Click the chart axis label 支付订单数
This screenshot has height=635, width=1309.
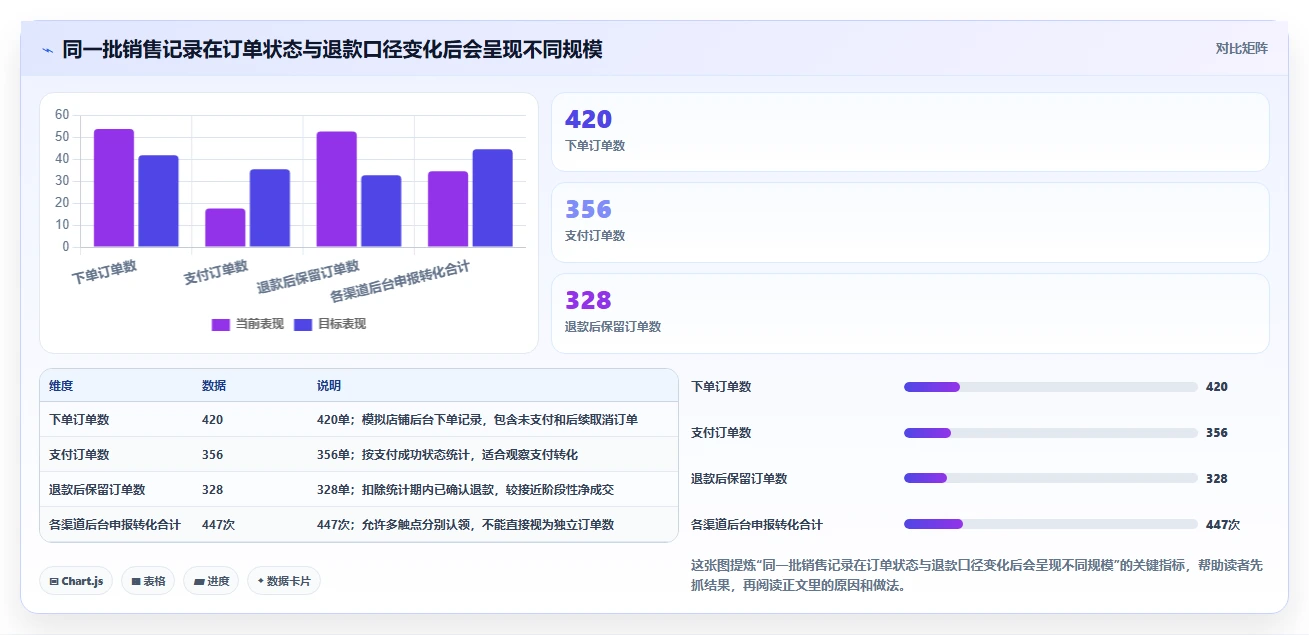coord(216,273)
